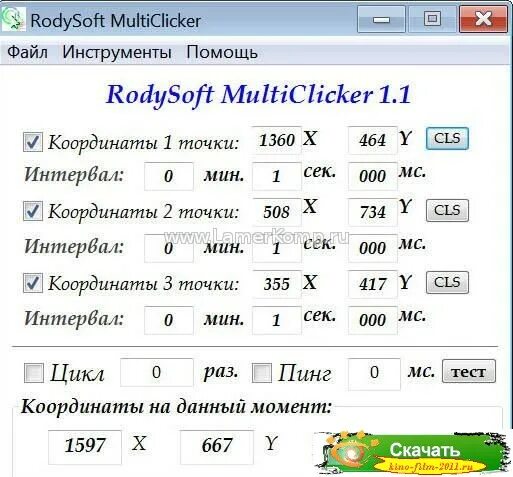The height and width of the screenshot is (477, 513).
Task: Click current Y coordinate field showing 667
Action: tap(217, 446)
